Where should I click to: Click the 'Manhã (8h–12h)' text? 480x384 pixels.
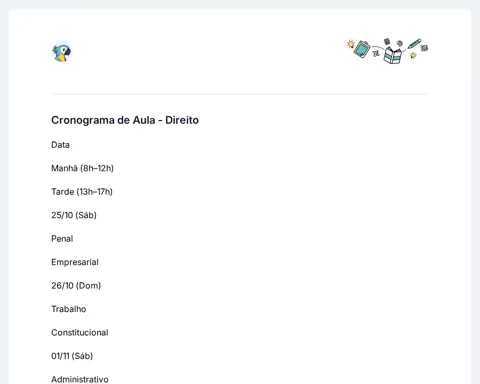click(x=82, y=168)
